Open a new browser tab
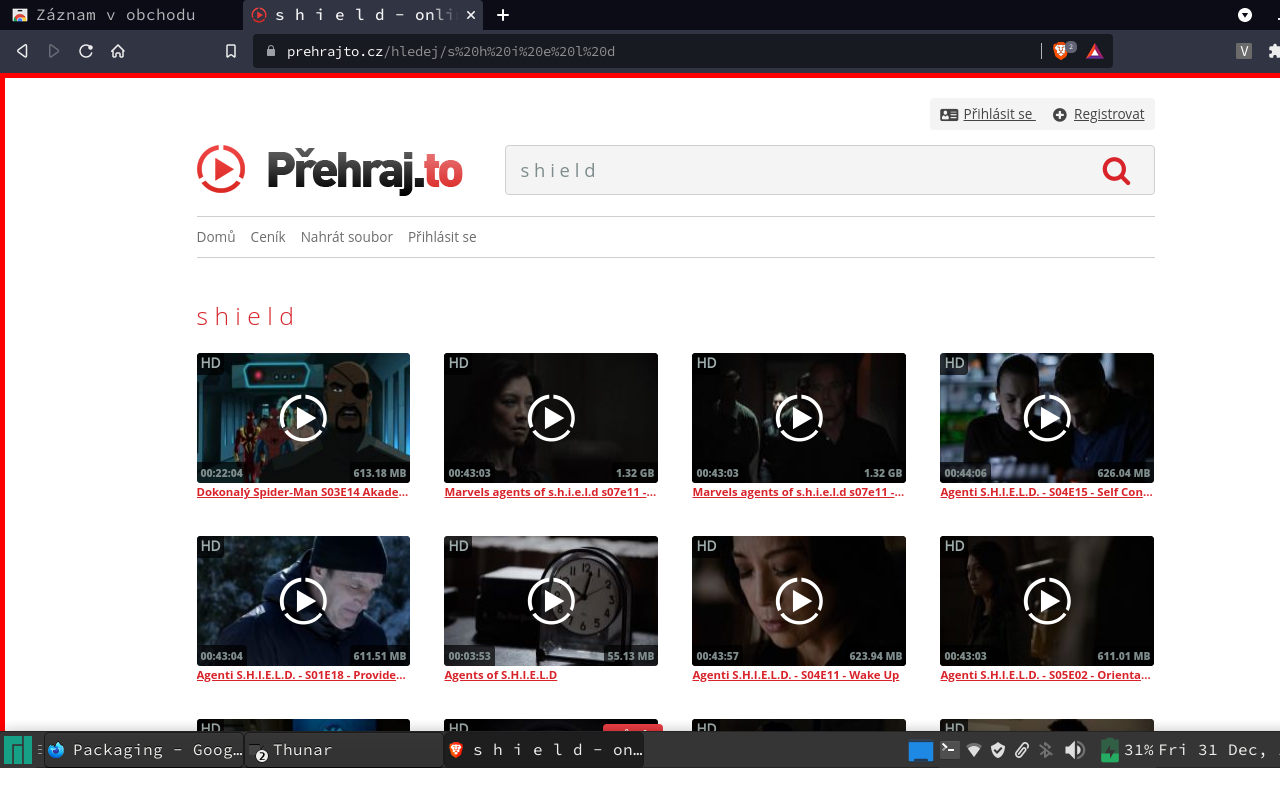This screenshot has height=800, width=1280. point(503,15)
